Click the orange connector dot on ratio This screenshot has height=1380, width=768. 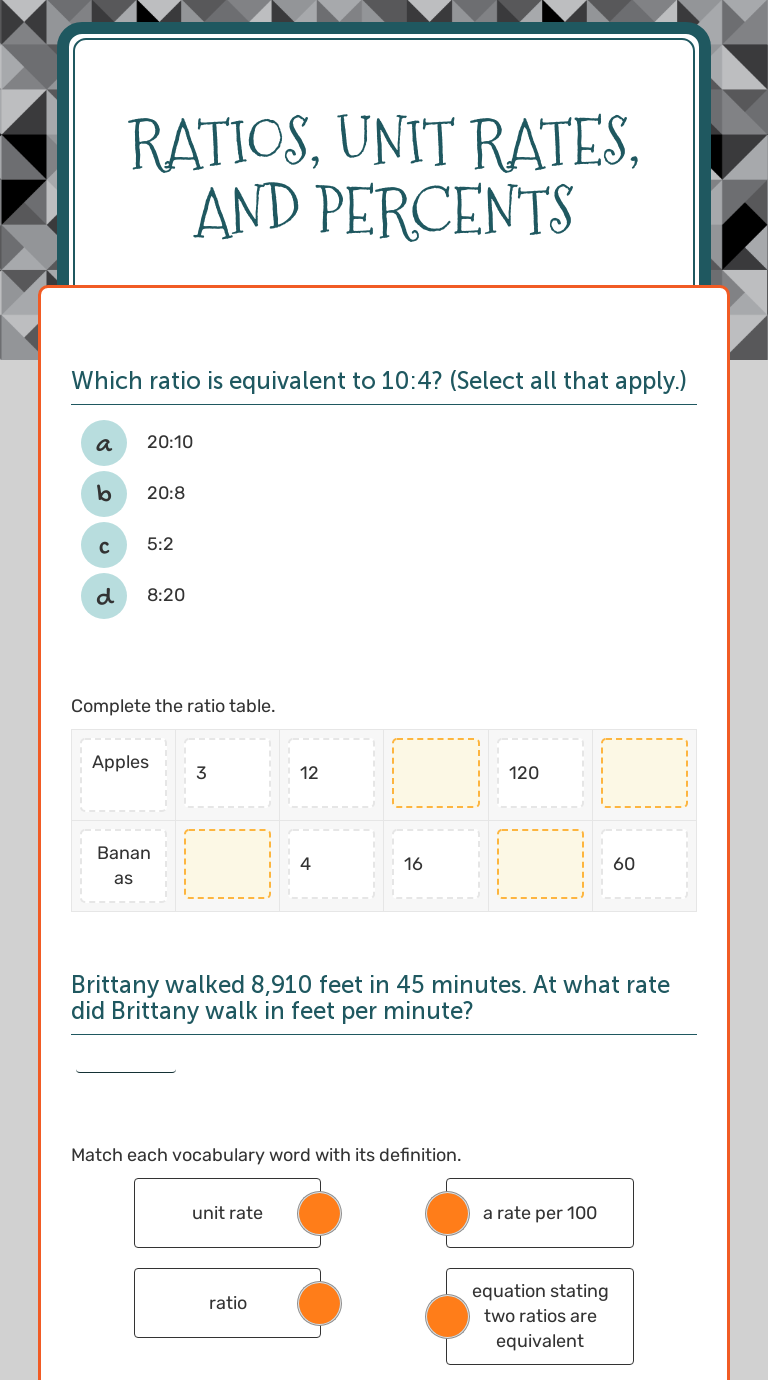[x=320, y=1303]
